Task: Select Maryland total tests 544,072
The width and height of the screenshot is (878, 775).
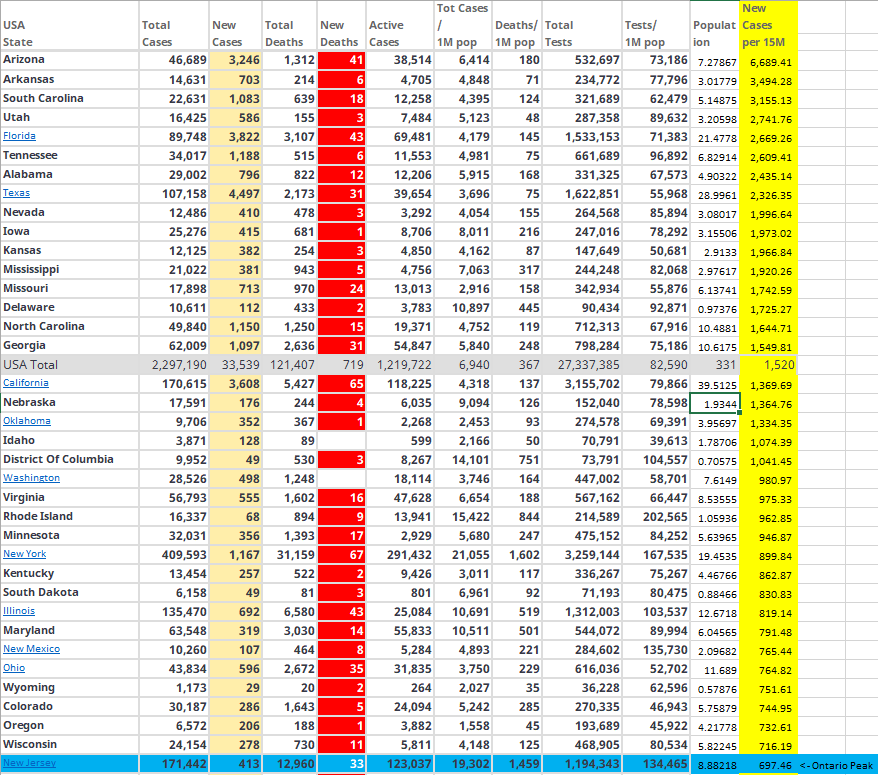Action: coord(582,631)
